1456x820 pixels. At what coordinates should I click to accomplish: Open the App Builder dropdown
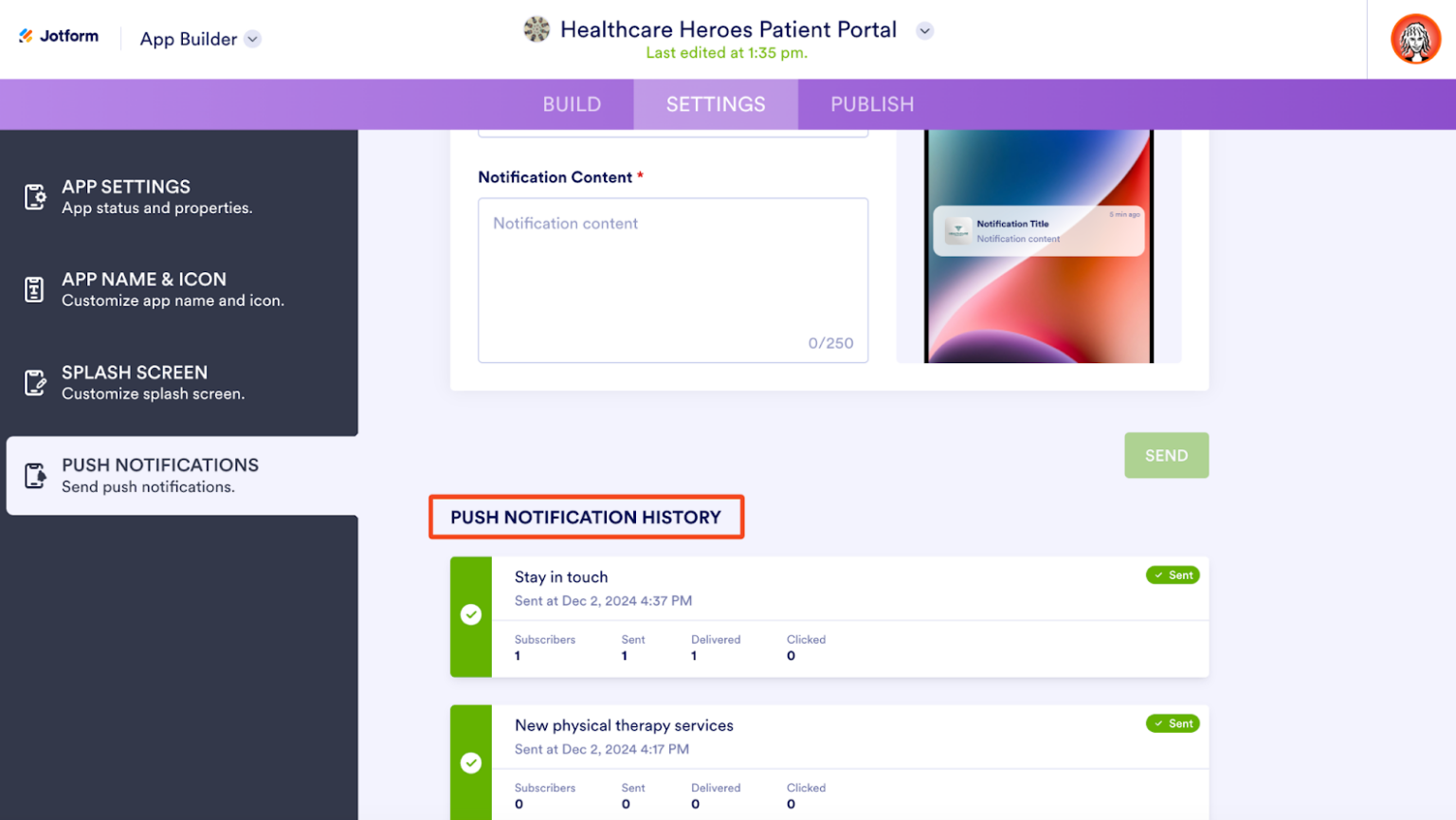click(x=251, y=39)
